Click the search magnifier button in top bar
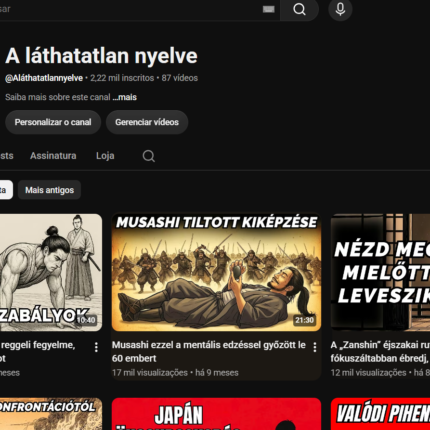Viewport: 430px width, 430px height. pyautogui.click(x=299, y=9)
